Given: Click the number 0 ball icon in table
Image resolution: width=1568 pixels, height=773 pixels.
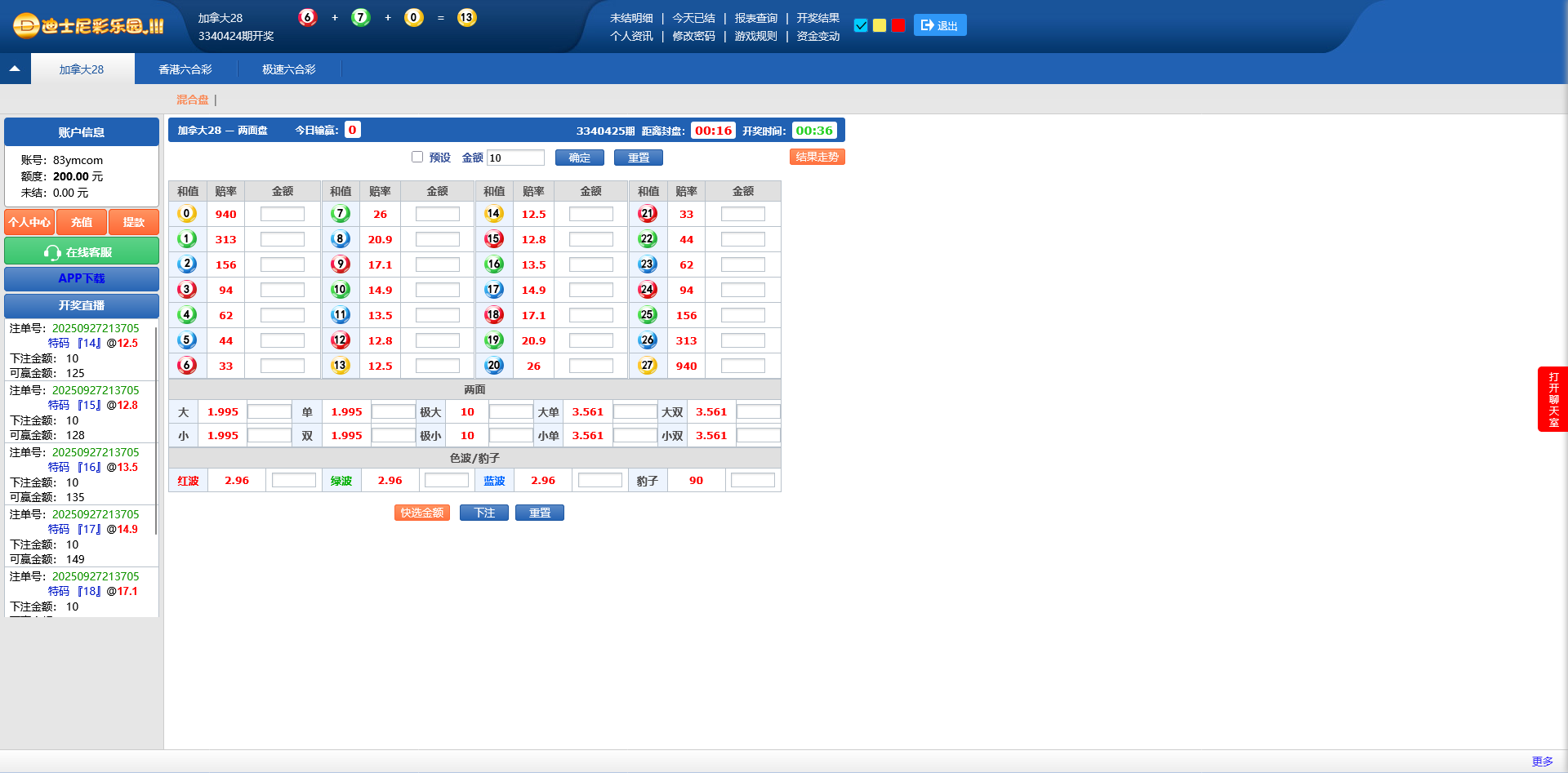Looking at the screenshot, I should (x=187, y=214).
